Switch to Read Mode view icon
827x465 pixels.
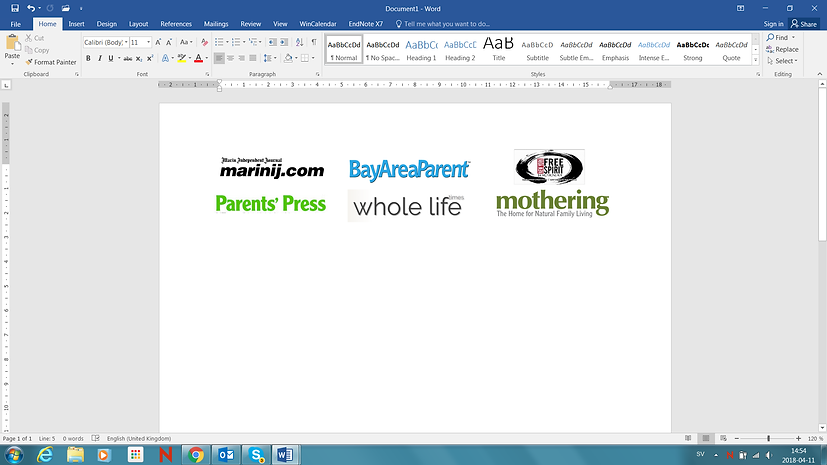coord(688,438)
